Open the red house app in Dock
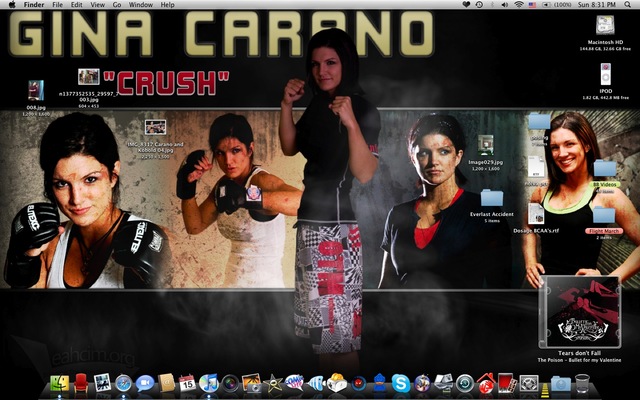640x400 pixels. pyautogui.click(x=486, y=383)
